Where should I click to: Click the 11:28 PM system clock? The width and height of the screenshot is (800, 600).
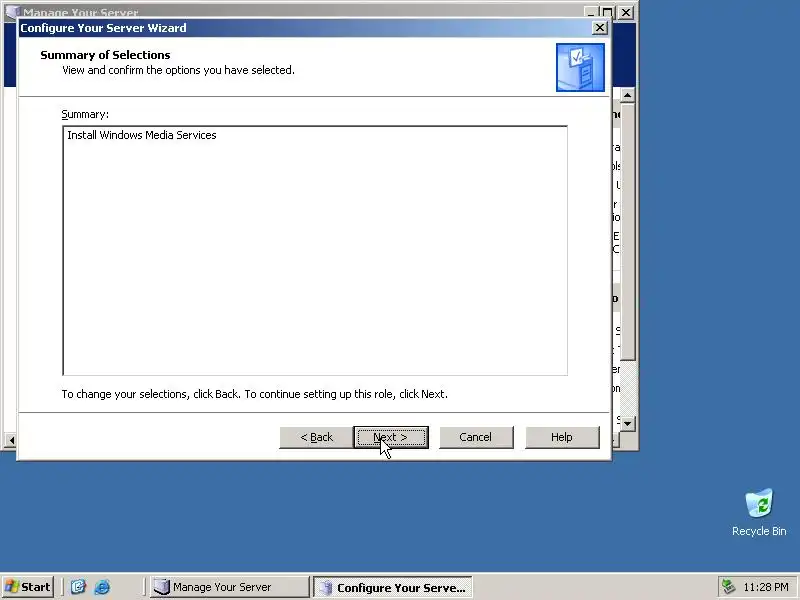click(x=766, y=587)
